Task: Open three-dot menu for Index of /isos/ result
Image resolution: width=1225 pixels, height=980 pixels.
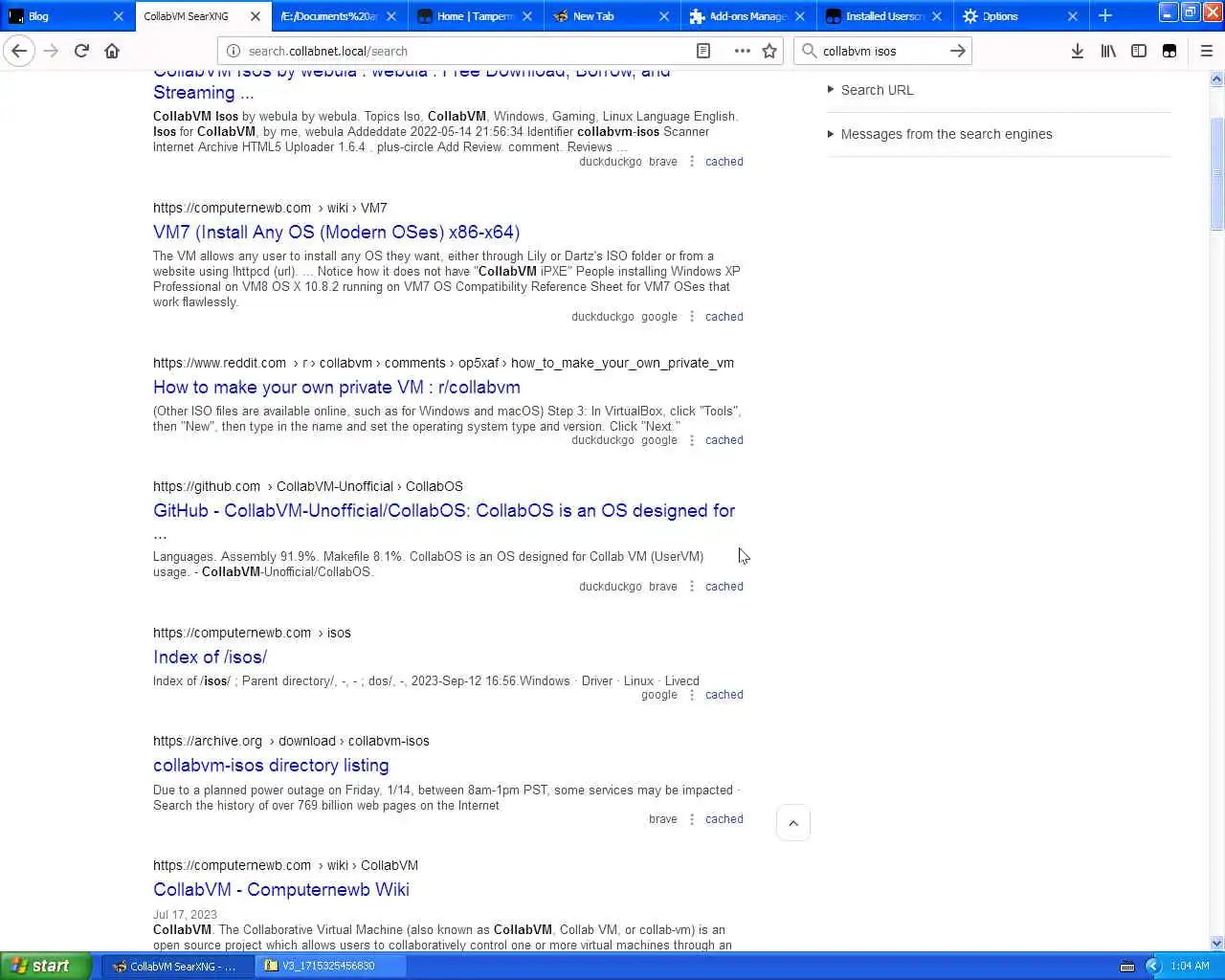Action: point(692,695)
